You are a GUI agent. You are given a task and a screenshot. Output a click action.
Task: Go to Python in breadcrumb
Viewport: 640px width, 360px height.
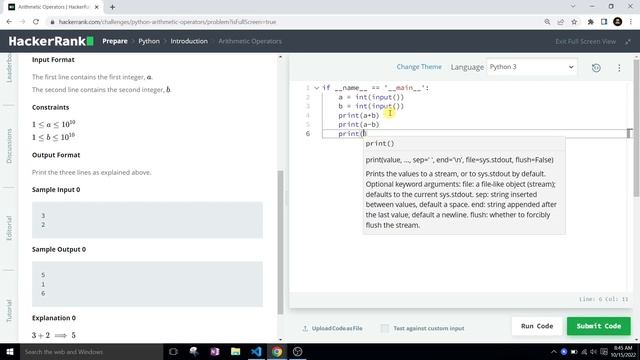click(149, 41)
